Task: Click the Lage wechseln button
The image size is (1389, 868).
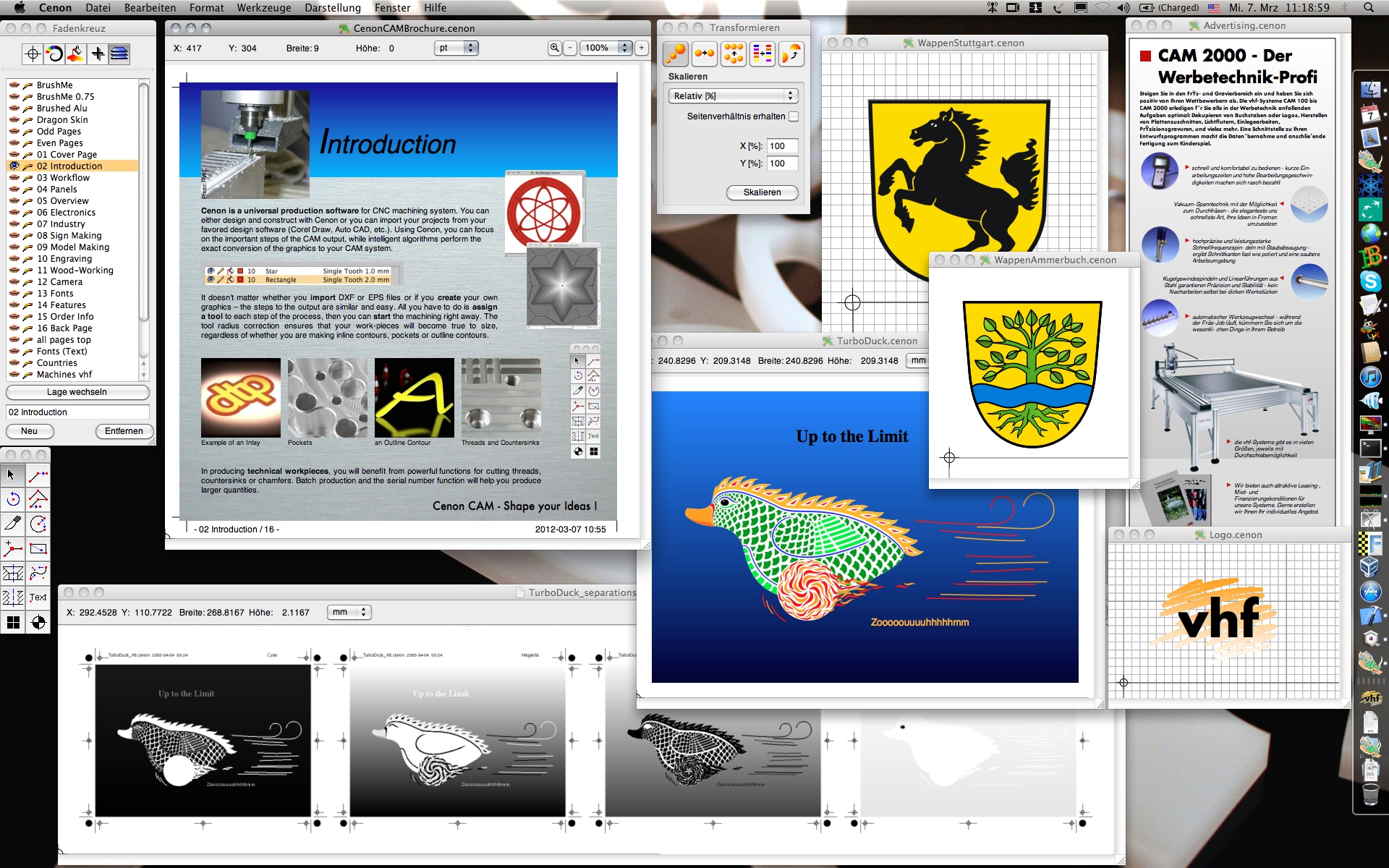Action: (77, 392)
